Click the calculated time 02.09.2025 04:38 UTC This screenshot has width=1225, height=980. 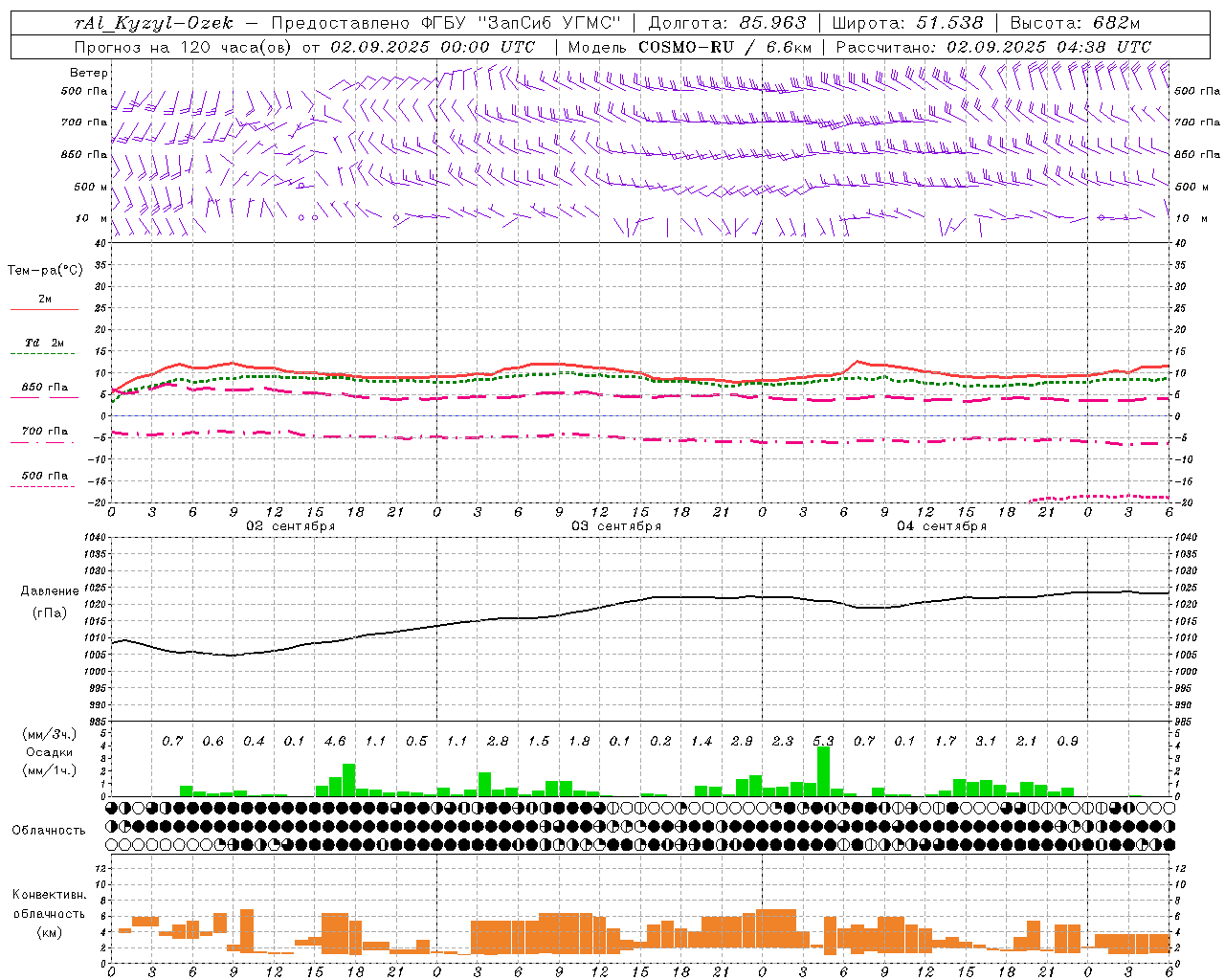click(x=1049, y=47)
